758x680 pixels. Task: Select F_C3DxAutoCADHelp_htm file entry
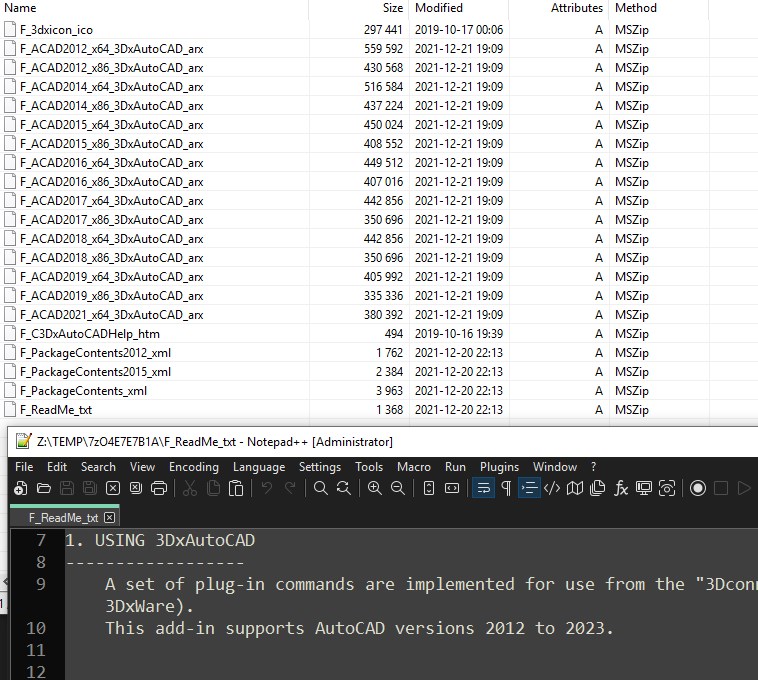point(89,334)
